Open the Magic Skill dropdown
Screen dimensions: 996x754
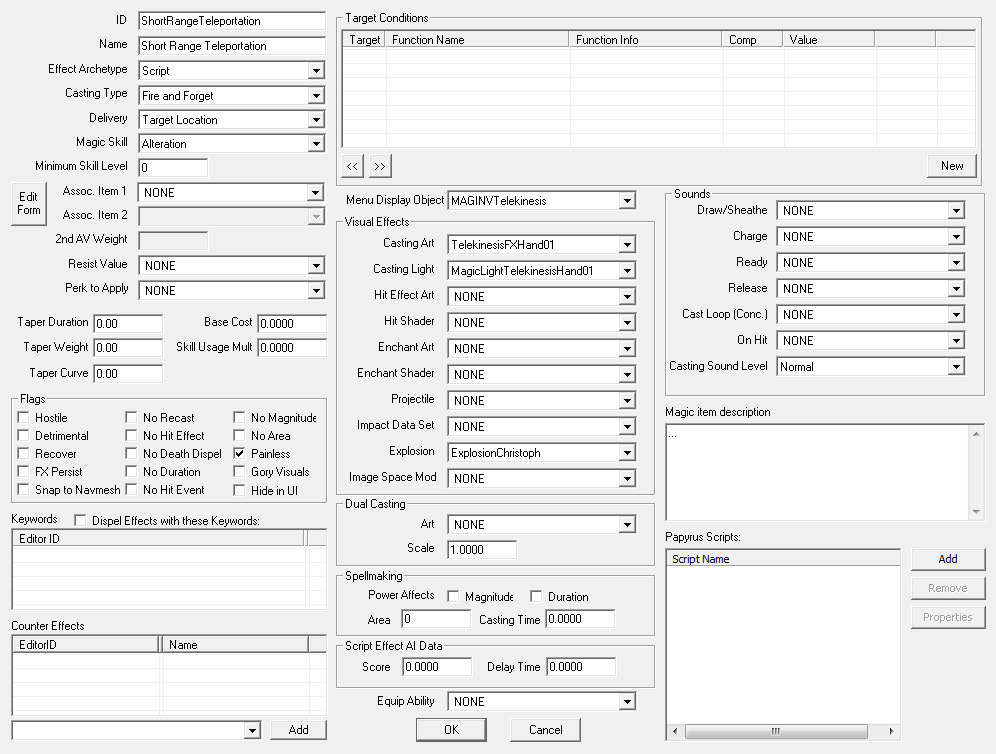[x=316, y=144]
